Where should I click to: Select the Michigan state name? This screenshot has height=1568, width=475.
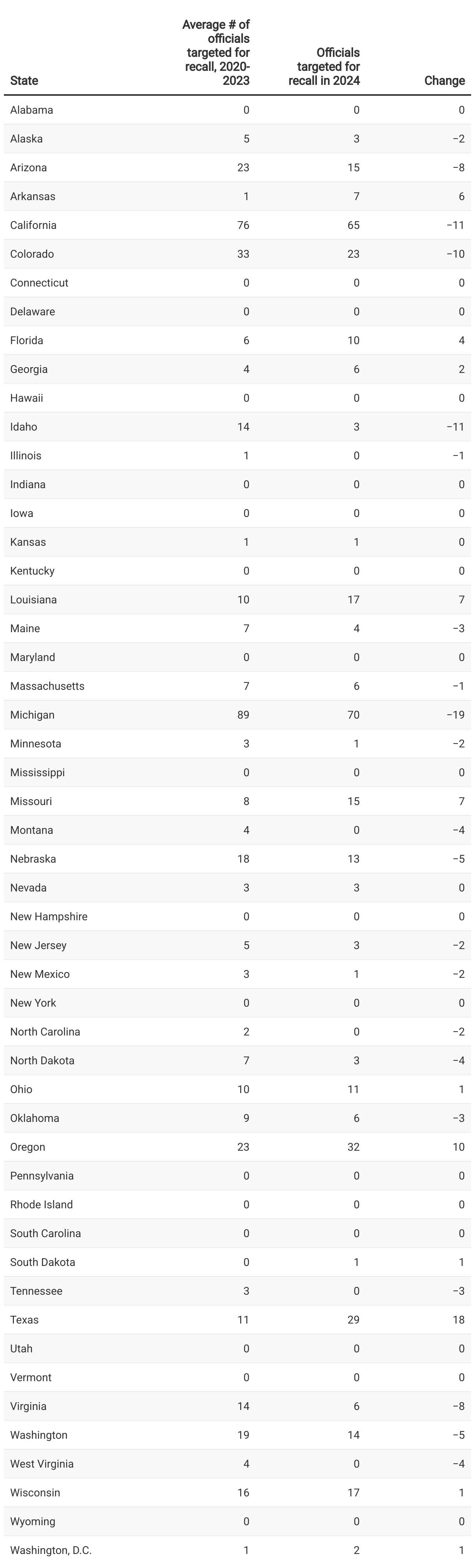32,715
